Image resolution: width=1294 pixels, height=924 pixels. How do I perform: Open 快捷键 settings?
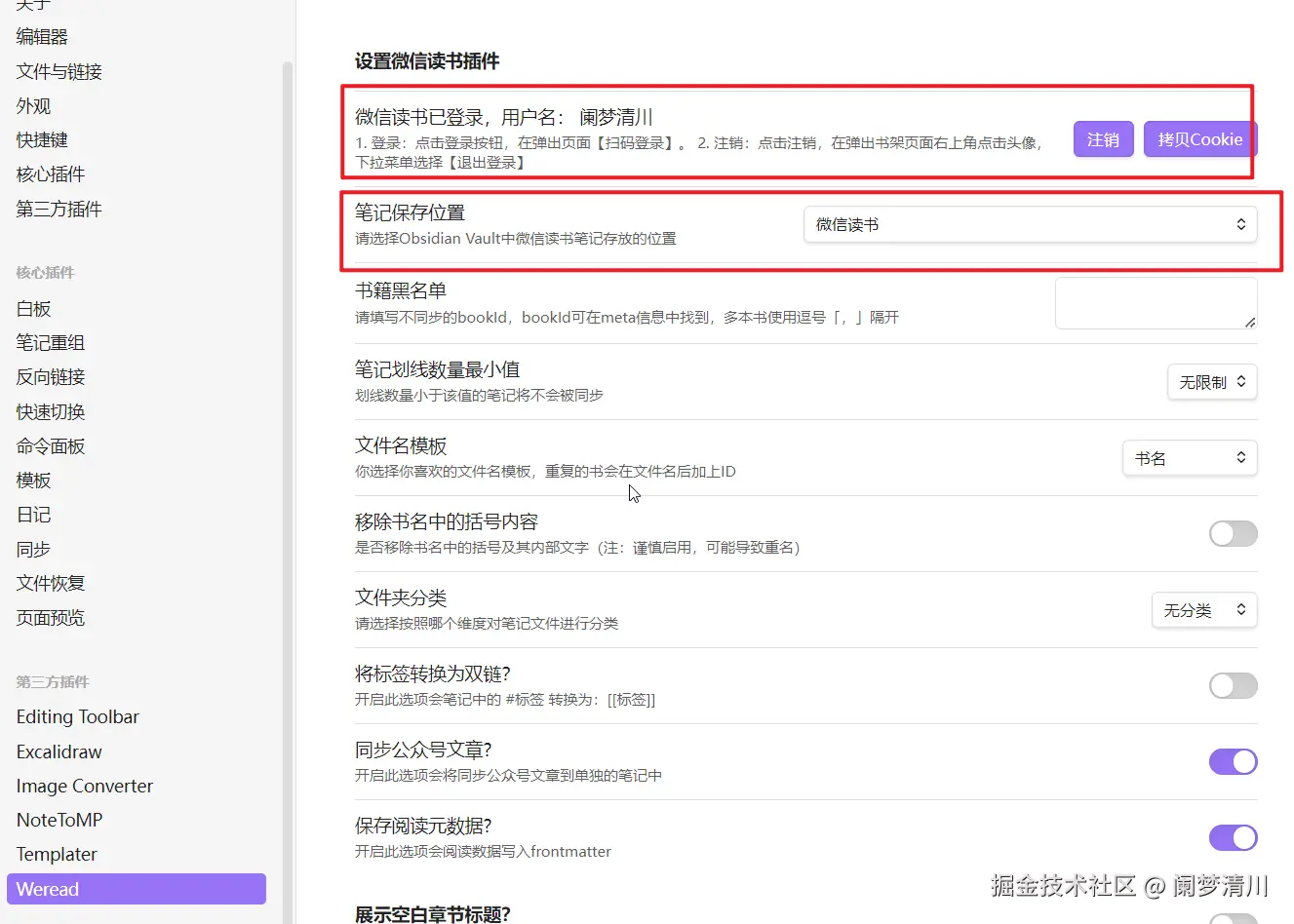click(x=42, y=139)
